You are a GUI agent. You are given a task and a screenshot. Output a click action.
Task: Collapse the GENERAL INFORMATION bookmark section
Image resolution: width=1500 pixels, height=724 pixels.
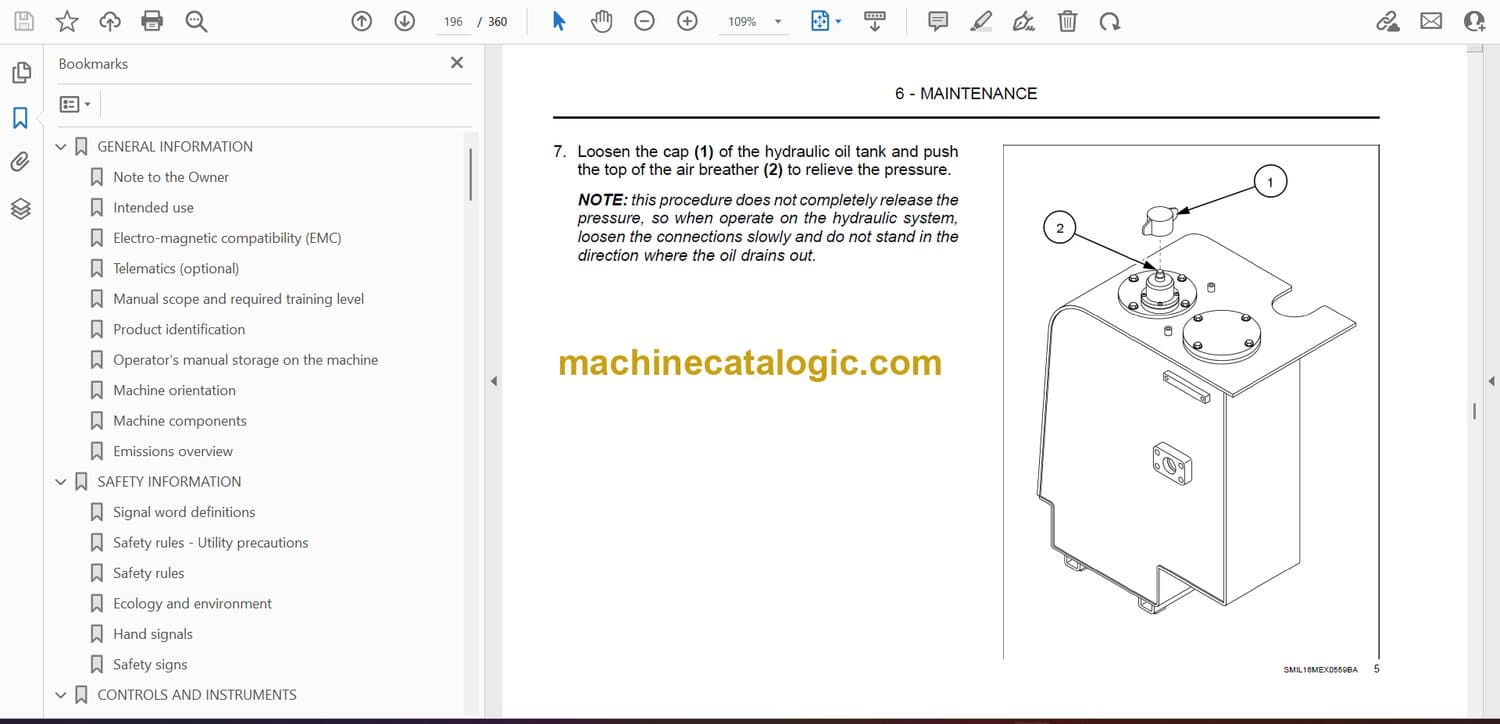tap(61, 147)
